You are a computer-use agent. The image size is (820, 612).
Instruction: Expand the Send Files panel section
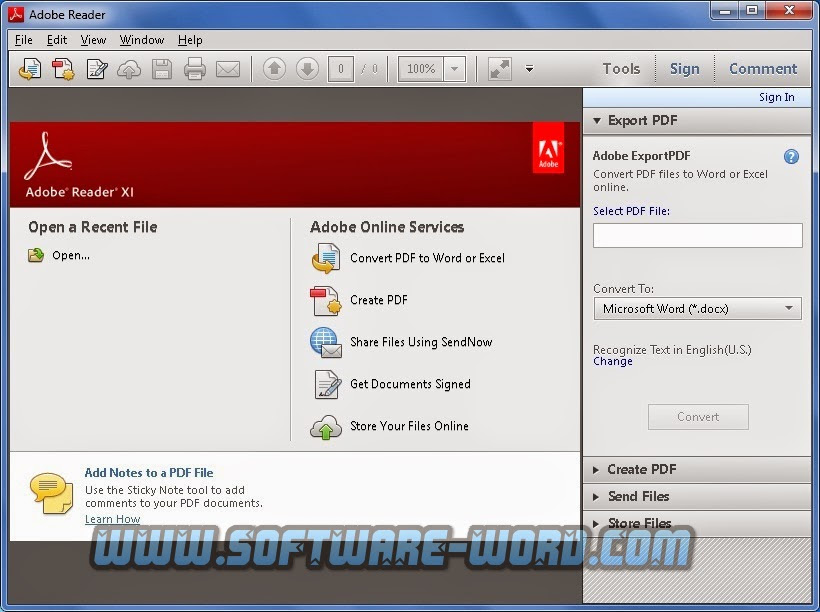(697, 496)
